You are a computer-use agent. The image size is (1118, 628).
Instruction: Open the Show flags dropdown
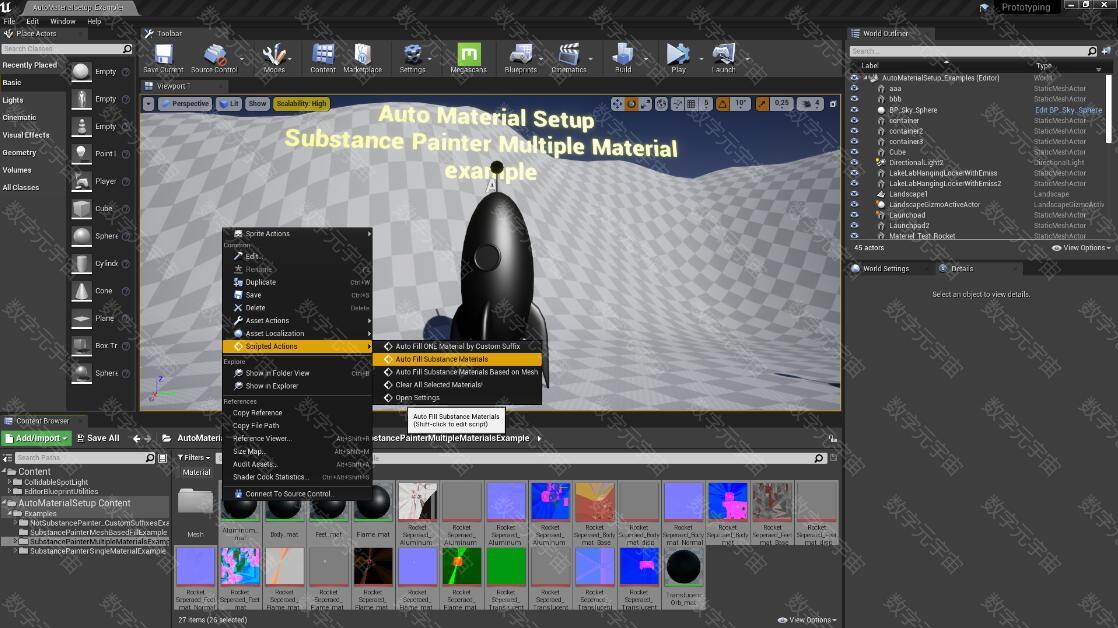(x=257, y=104)
